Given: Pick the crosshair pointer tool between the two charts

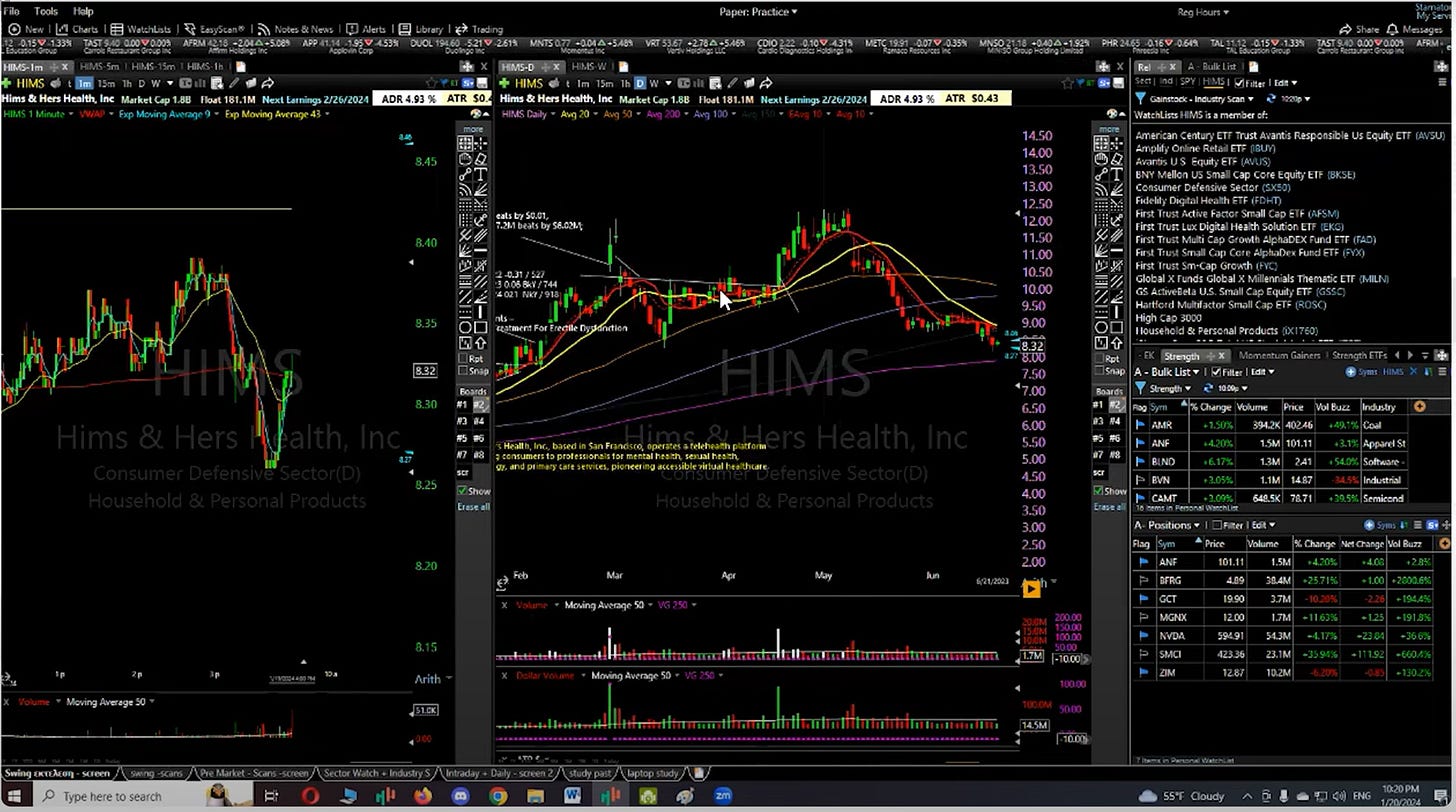Looking at the screenshot, I should 480,142.
